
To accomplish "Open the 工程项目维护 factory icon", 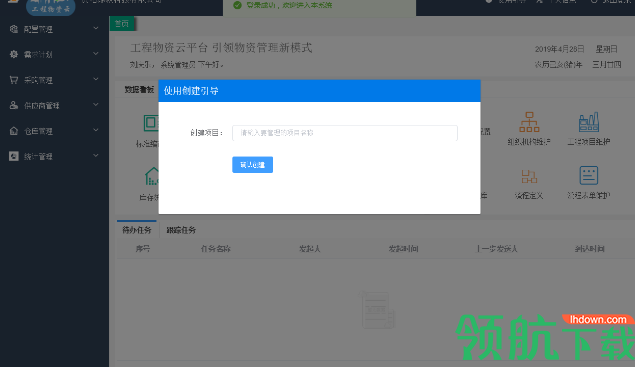I will 589,122.
